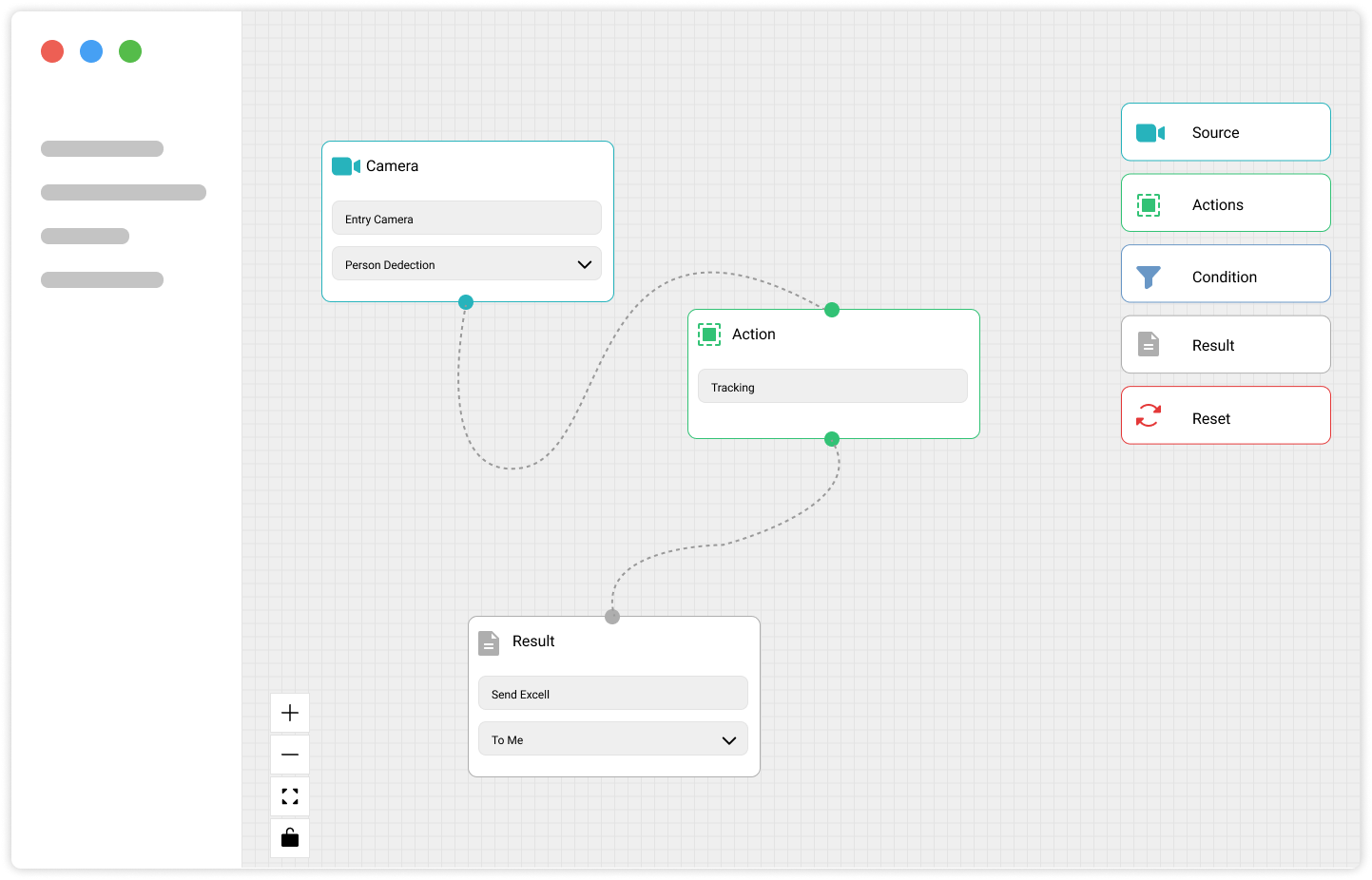1372x880 pixels.
Task: Open the Person Dedection dropdown
Action: point(466,264)
